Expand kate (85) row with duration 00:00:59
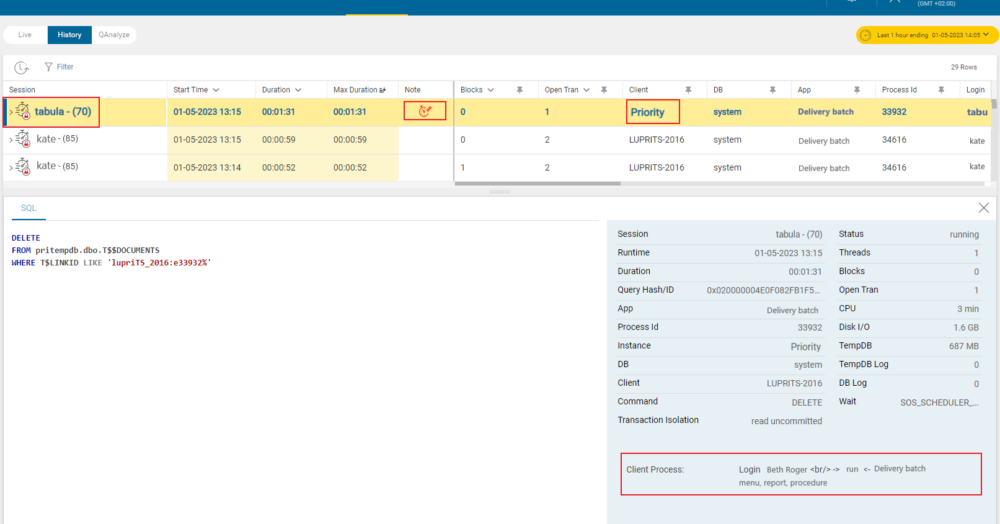Screen dimensions: 1000x524 (11, 140)
